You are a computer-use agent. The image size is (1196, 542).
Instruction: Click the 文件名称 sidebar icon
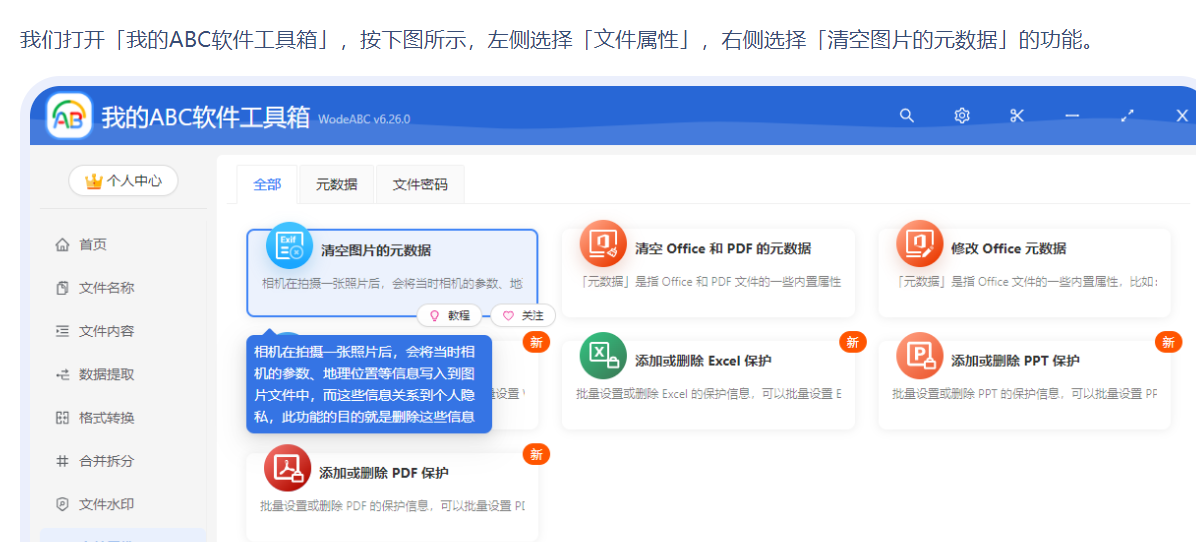click(63, 288)
